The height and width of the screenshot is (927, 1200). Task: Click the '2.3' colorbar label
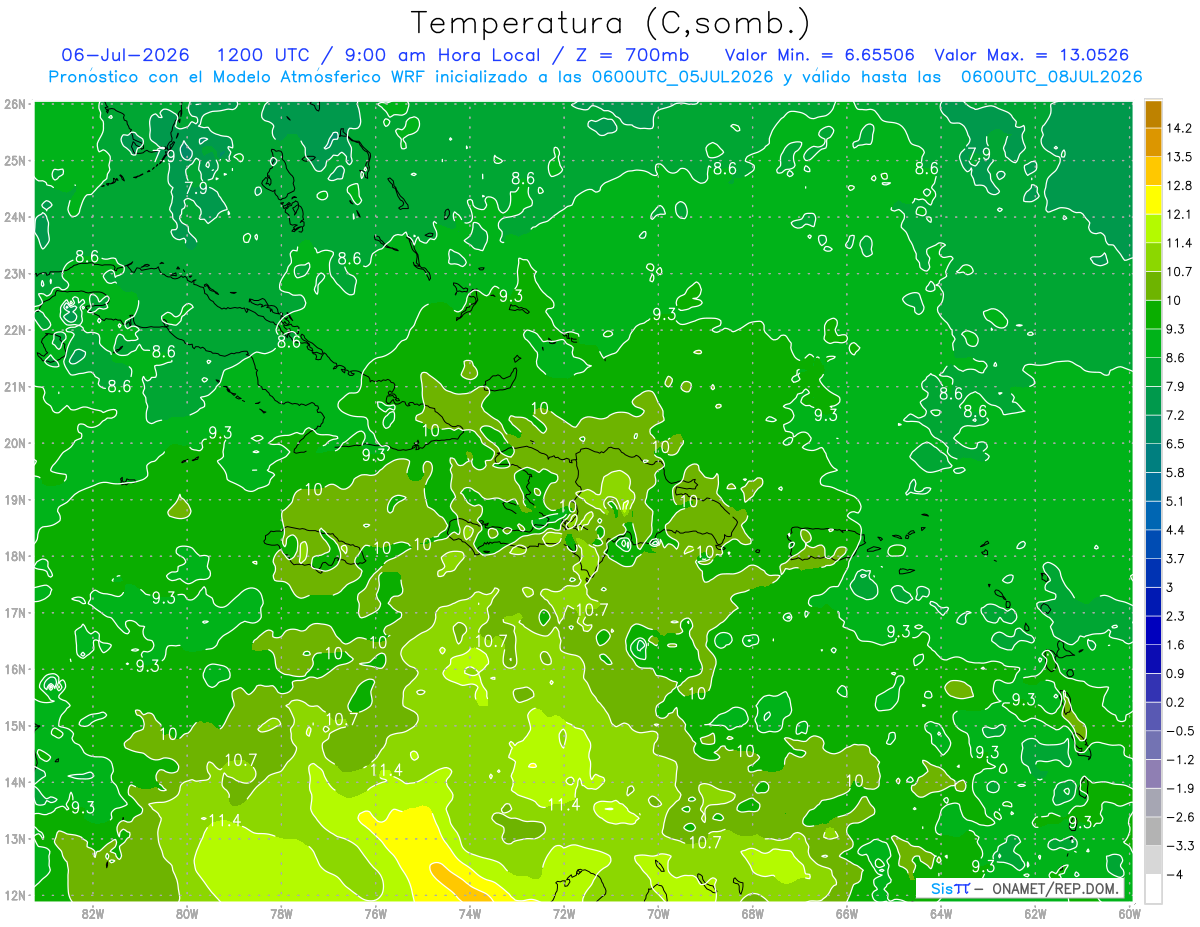1176,616
